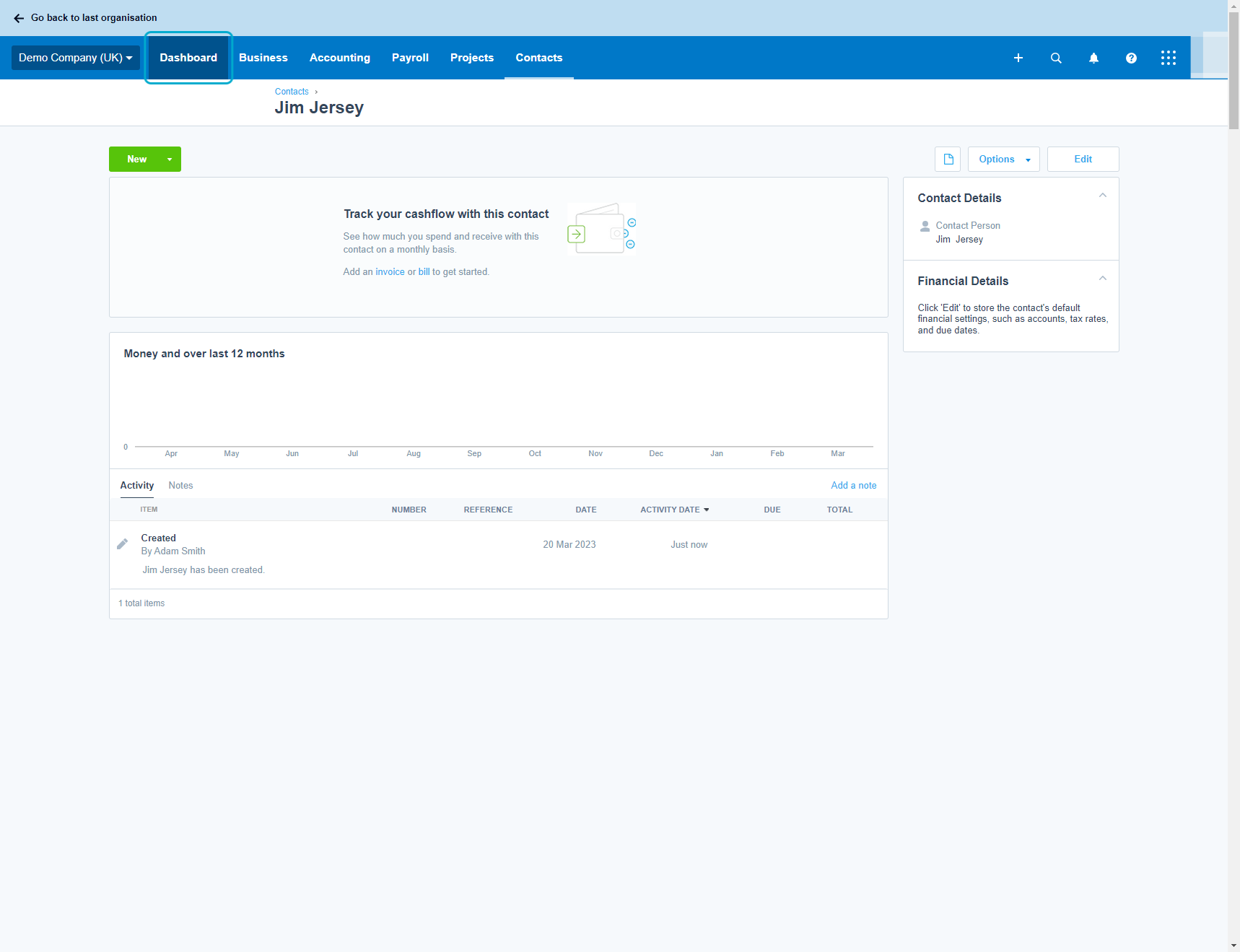The width and height of the screenshot is (1240, 952).
Task: Open the plus create-new icon
Action: pyautogui.click(x=1018, y=58)
